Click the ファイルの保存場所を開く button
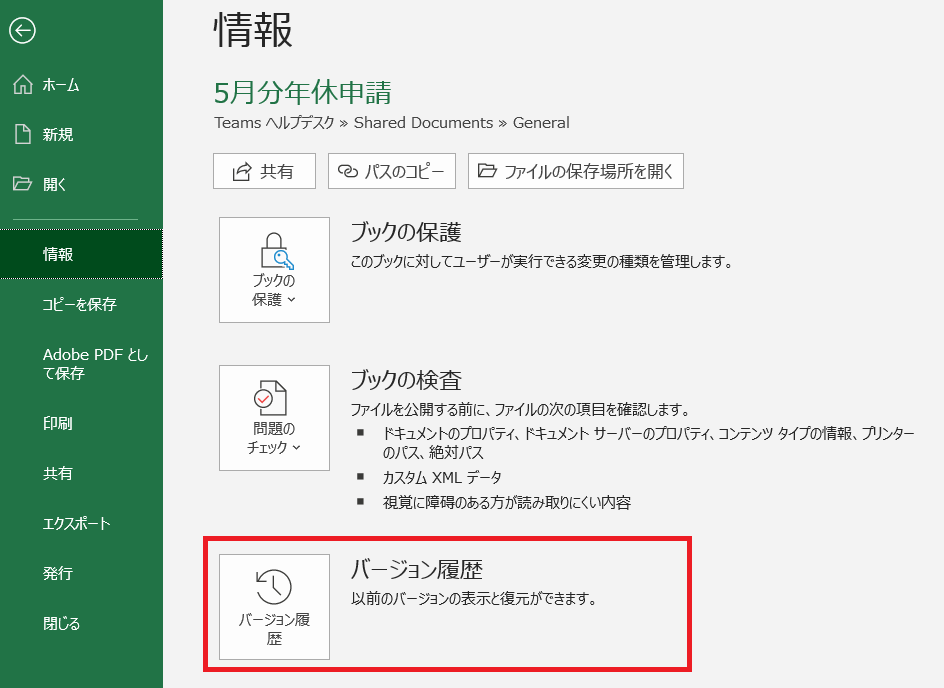Viewport: 944px width, 688px height. (576, 171)
